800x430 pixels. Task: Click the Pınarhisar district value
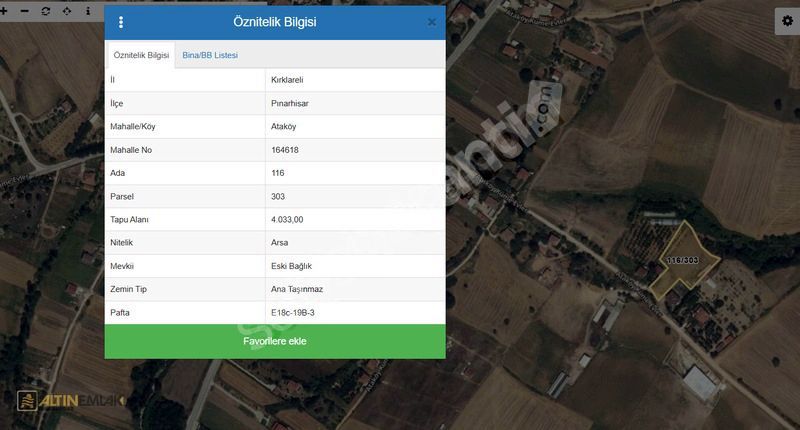(x=292, y=103)
